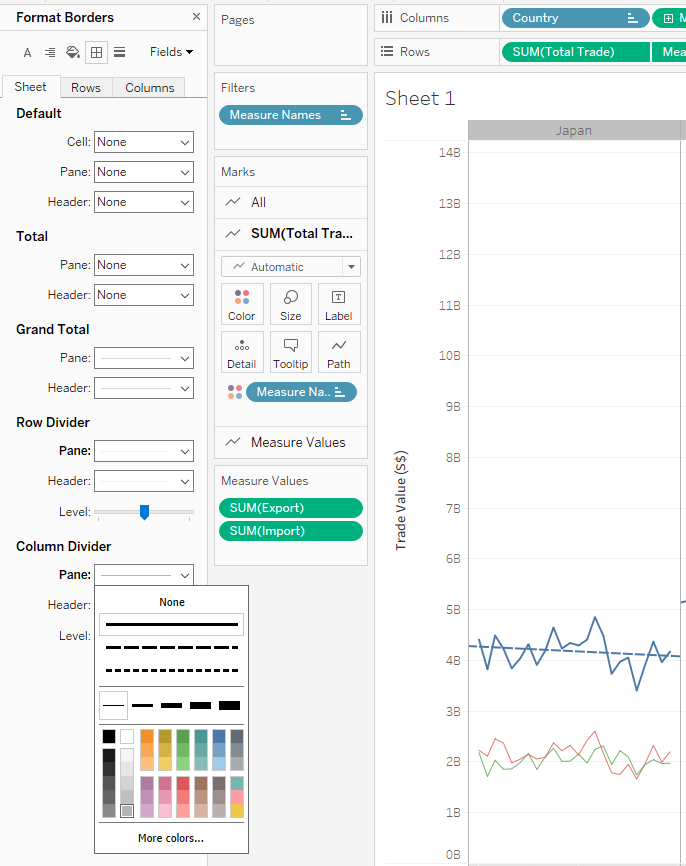Screen dimensions: 686x866
Task: Choose None in the line style popup
Action: click(x=172, y=602)
